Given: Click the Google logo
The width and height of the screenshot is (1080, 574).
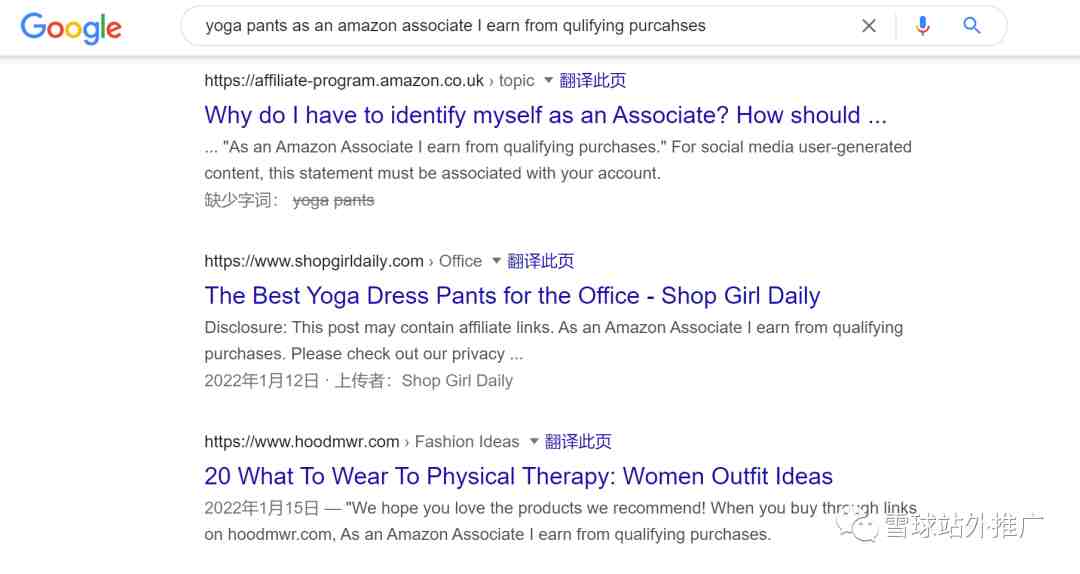Looking at the screenshot, I should (71, 27).
